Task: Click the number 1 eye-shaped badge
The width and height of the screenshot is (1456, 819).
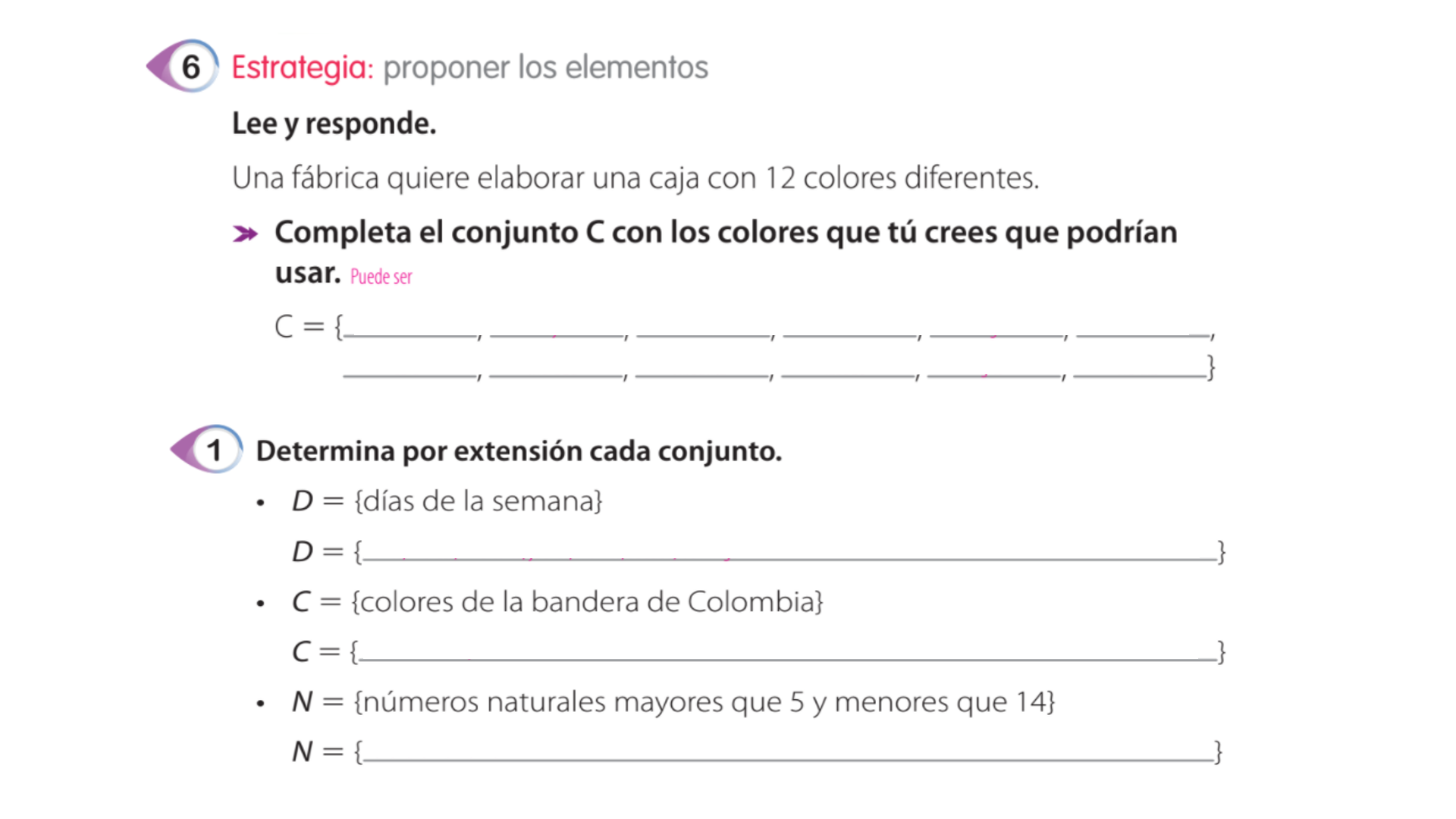Action: 206,450
